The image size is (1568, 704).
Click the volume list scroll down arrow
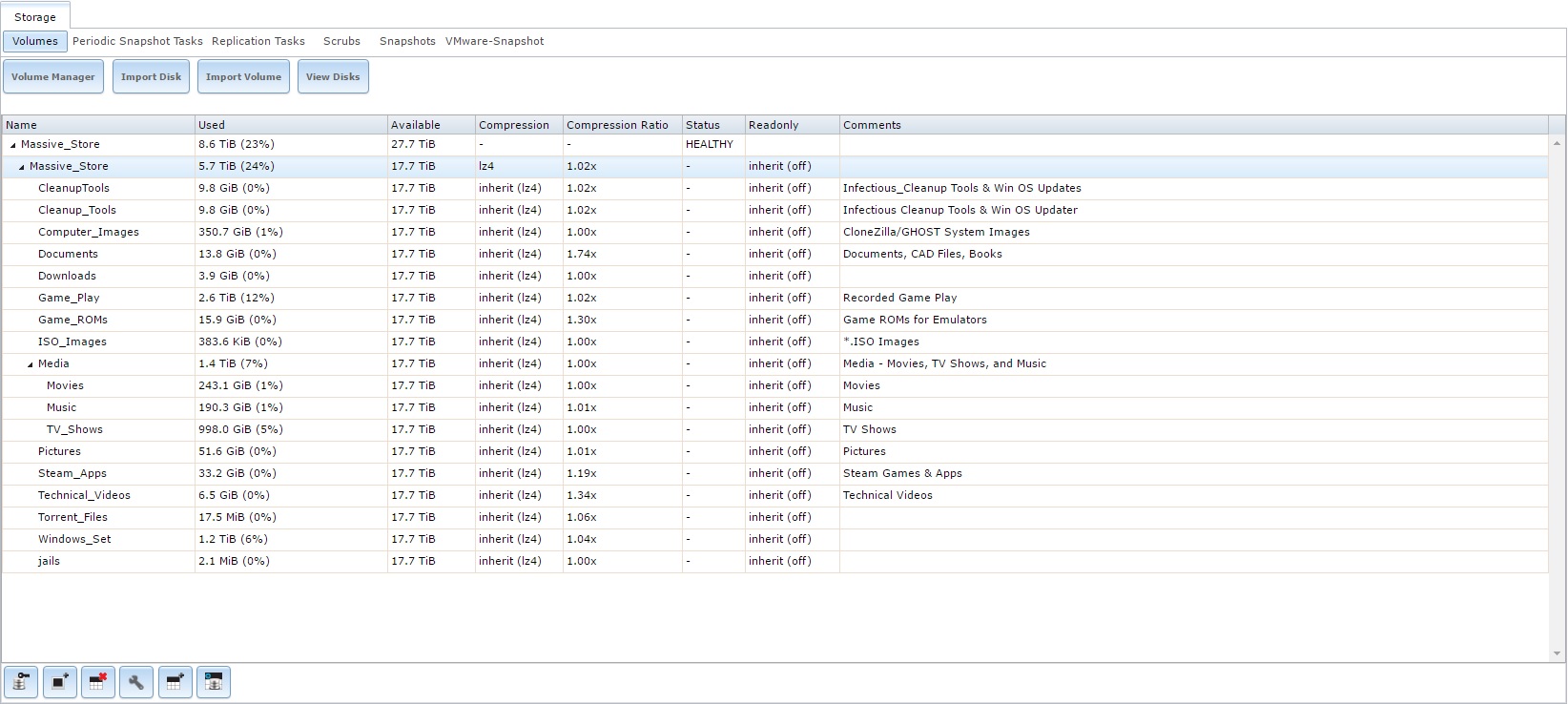coord(1558,653)
